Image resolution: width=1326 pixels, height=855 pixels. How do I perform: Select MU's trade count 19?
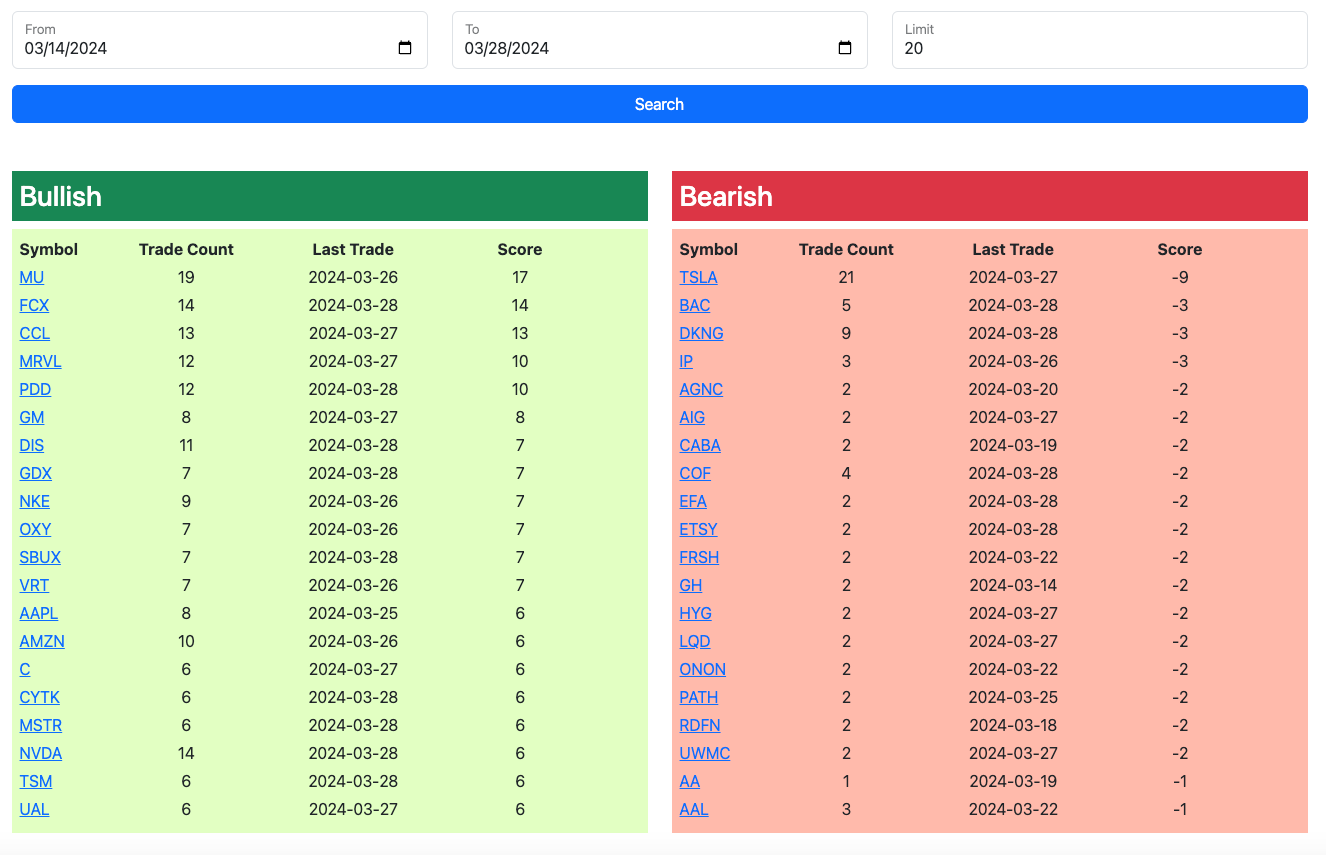pyautogui.click(x=186, y=277)
